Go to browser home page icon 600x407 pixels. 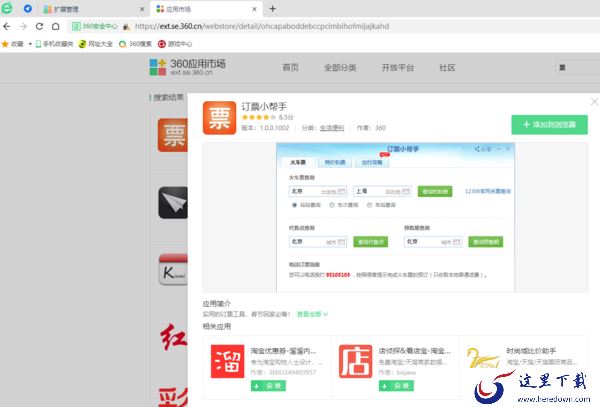point(55,26)
